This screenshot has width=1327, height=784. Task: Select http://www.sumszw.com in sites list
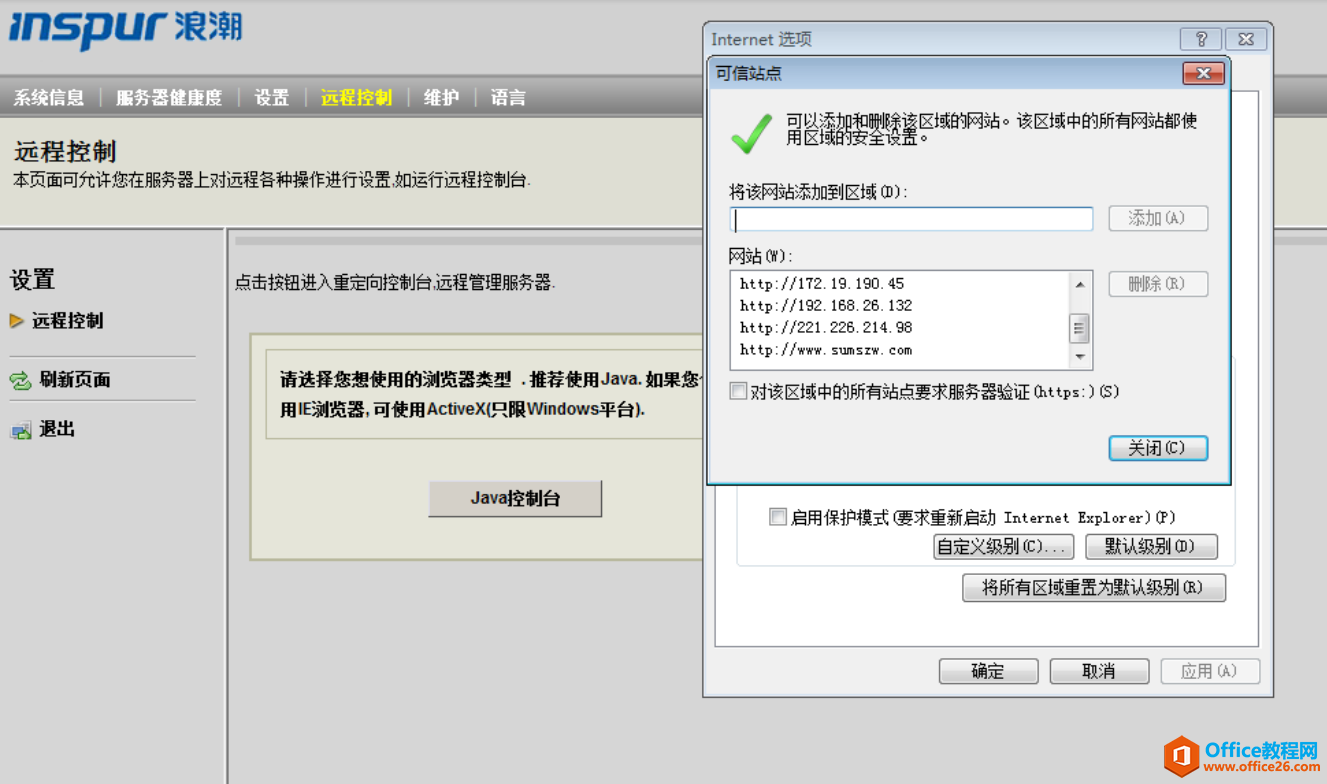pyautogui.click(x=826, y=350)
